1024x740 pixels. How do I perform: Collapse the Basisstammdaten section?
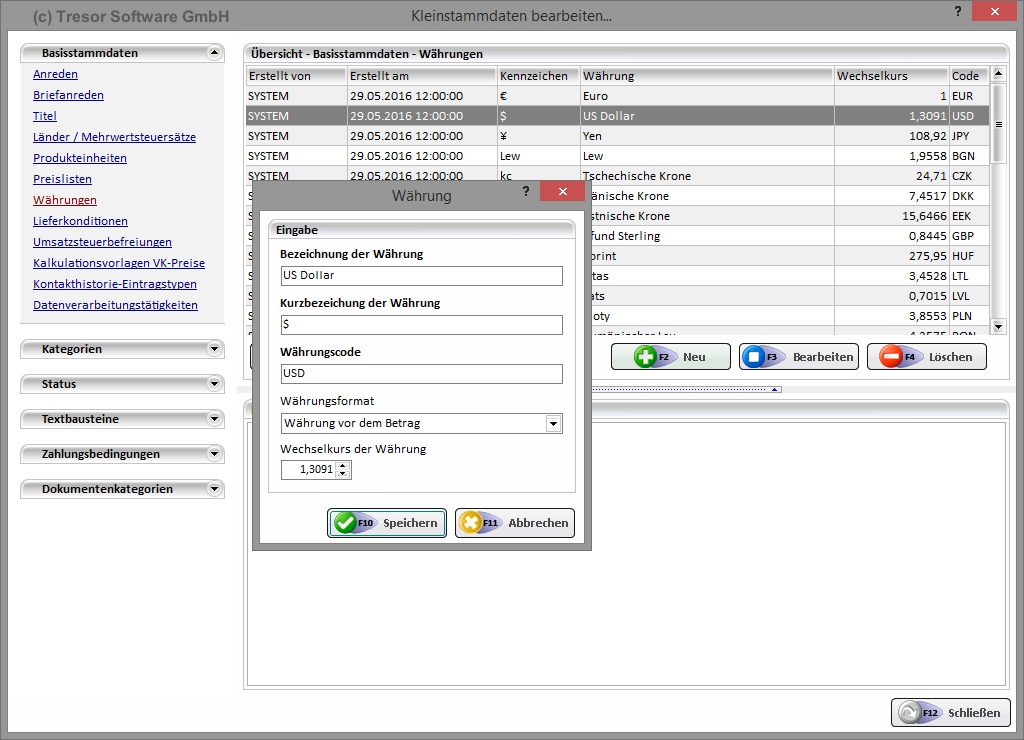(214, 53)
